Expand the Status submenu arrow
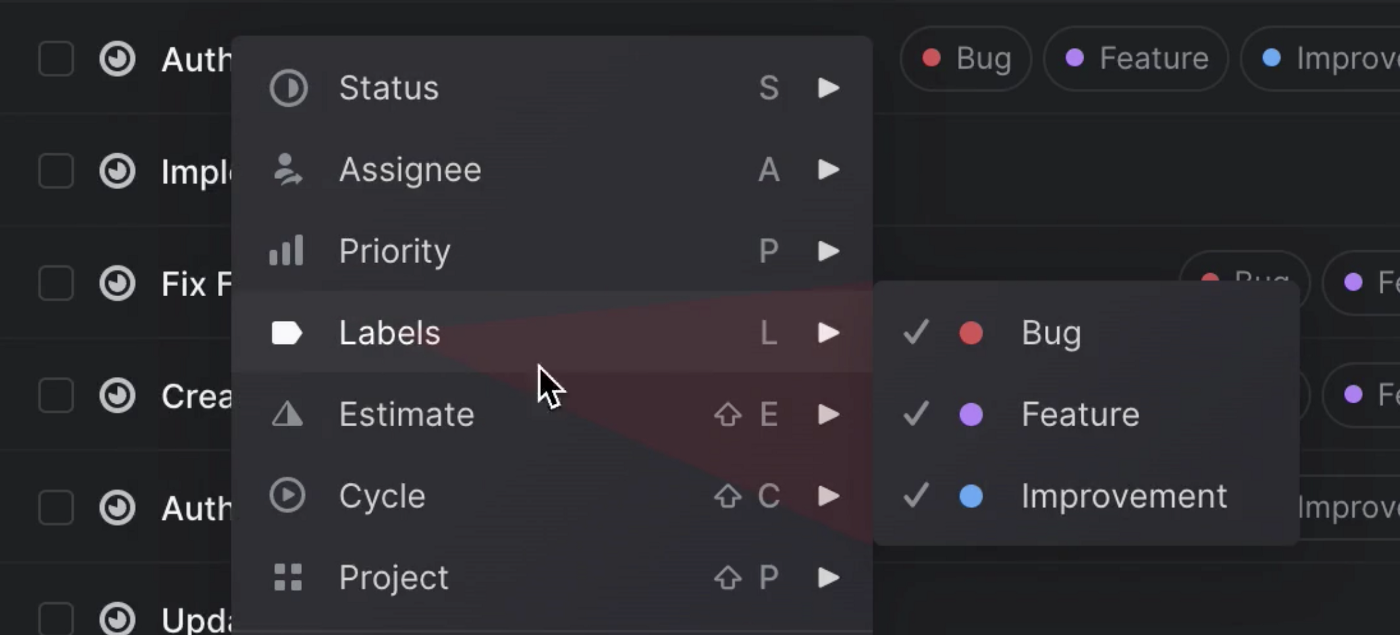 (829, 88)
